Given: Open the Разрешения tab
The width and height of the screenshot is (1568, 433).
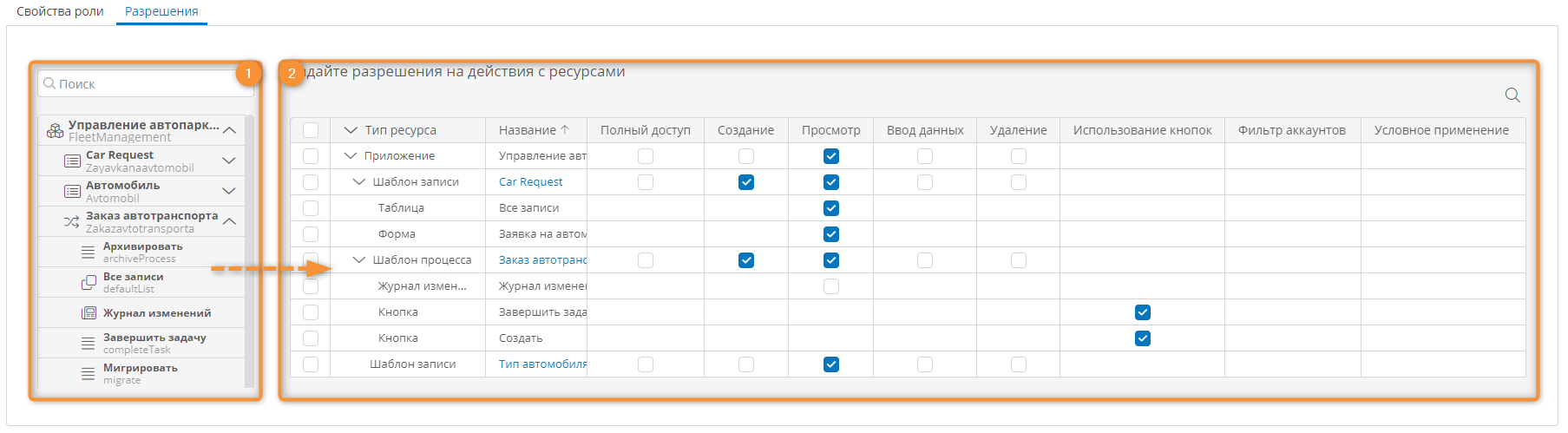Looking at the screenshot, I should 161,11.
